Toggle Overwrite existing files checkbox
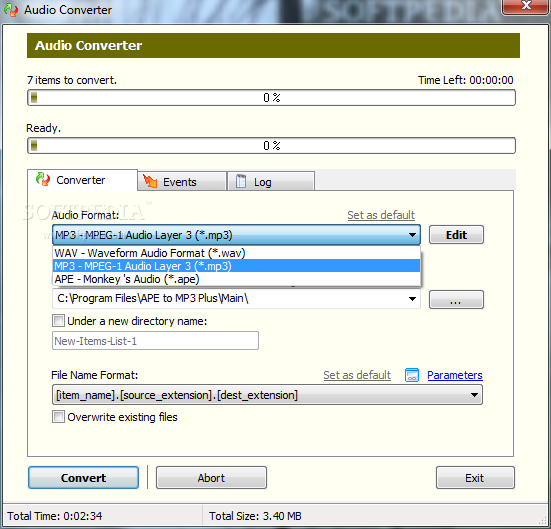 click(x=58, y=417)
